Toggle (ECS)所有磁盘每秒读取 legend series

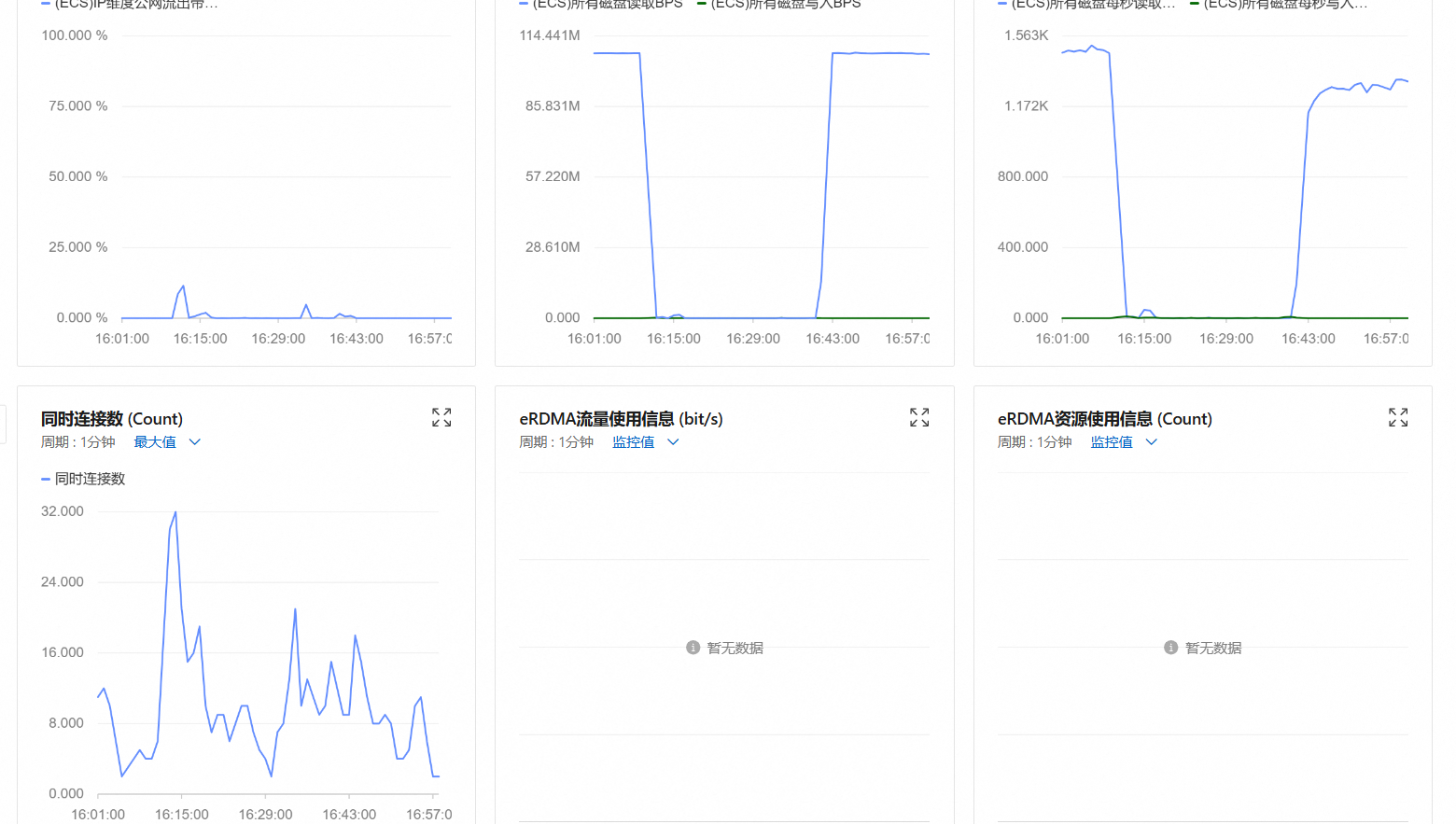pos(1087,4)
